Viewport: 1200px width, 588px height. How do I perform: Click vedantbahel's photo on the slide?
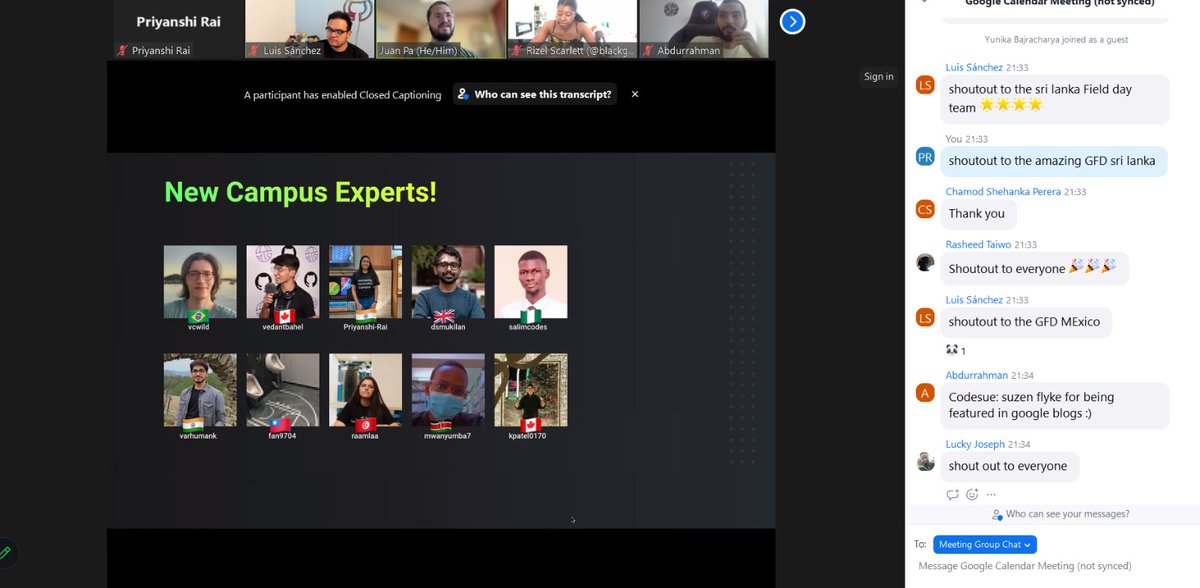pos(283,282)
